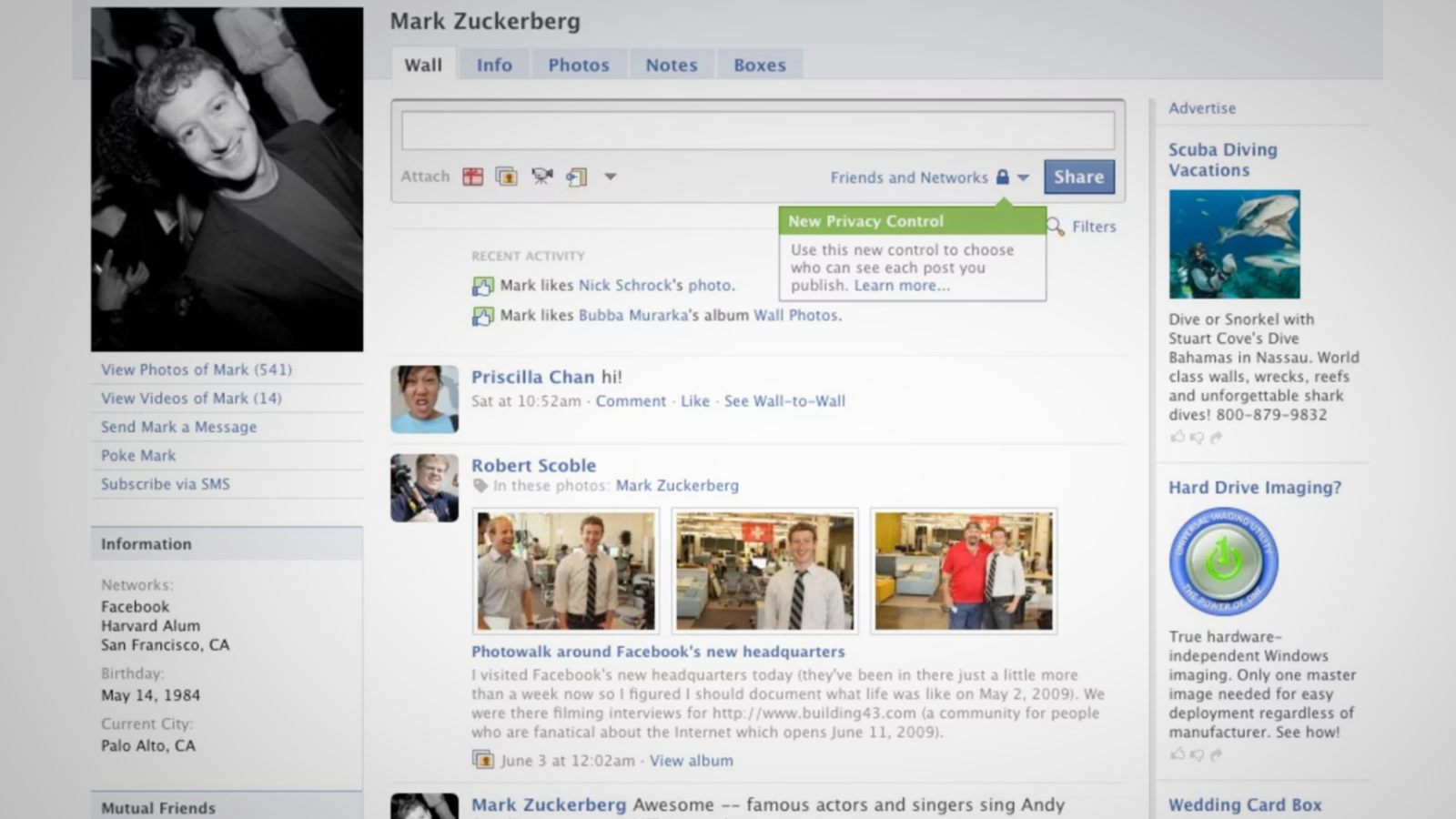This screenshot has width=1456, height=819.
Task: Open Robert Scoble's avatar thumbnail
Action: (x=424, y=488)
